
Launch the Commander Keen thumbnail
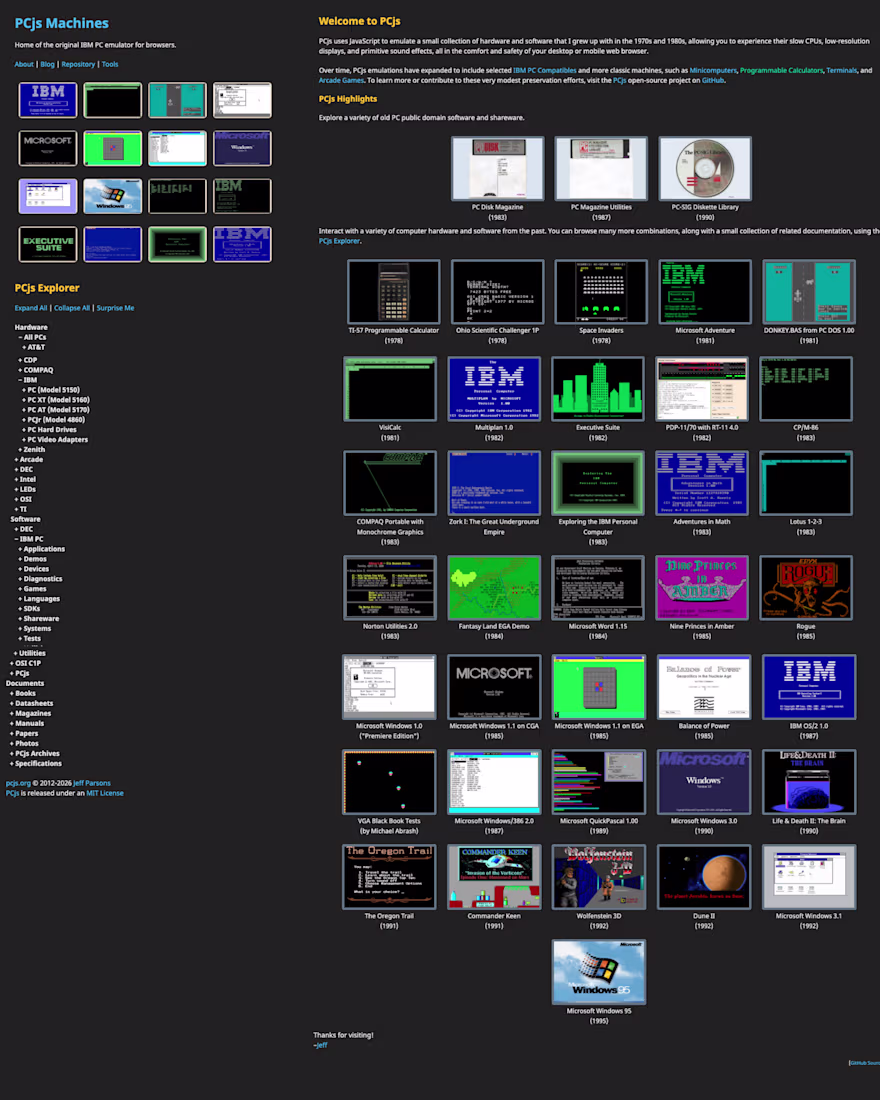coord(494,877)
